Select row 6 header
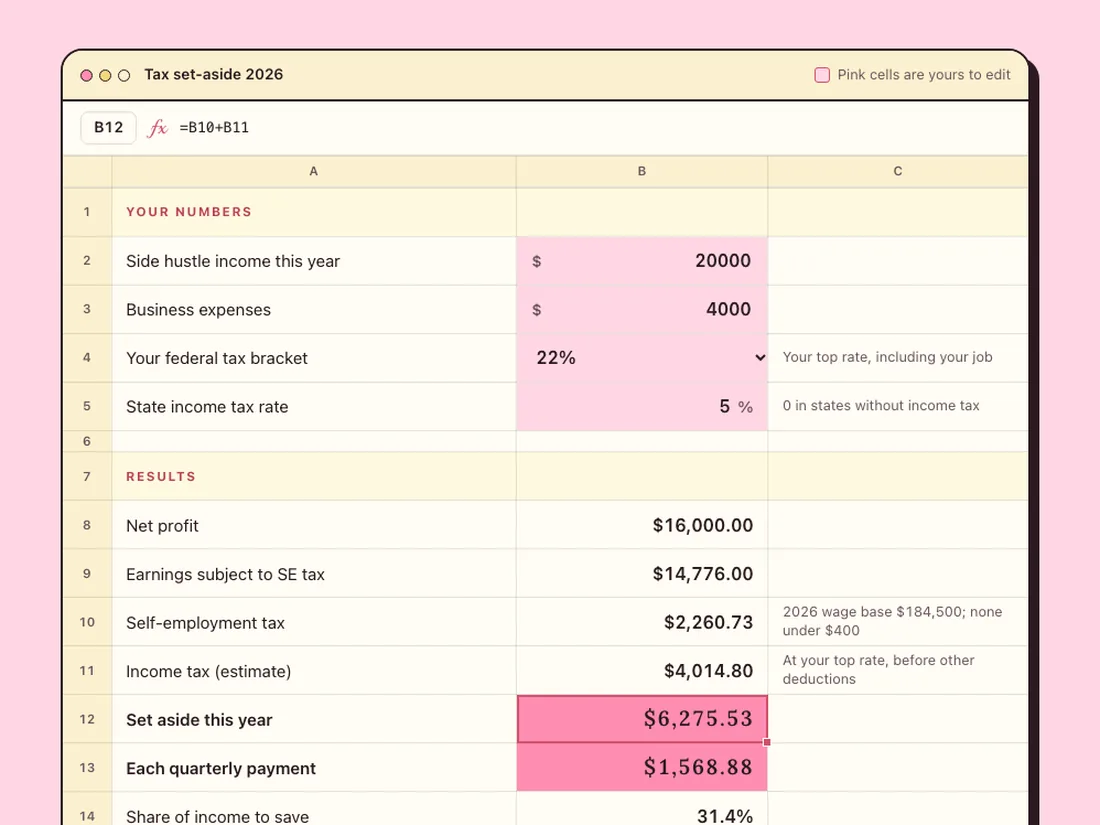The width and height of the screenshot is (1100, 825). click(87, 441)
